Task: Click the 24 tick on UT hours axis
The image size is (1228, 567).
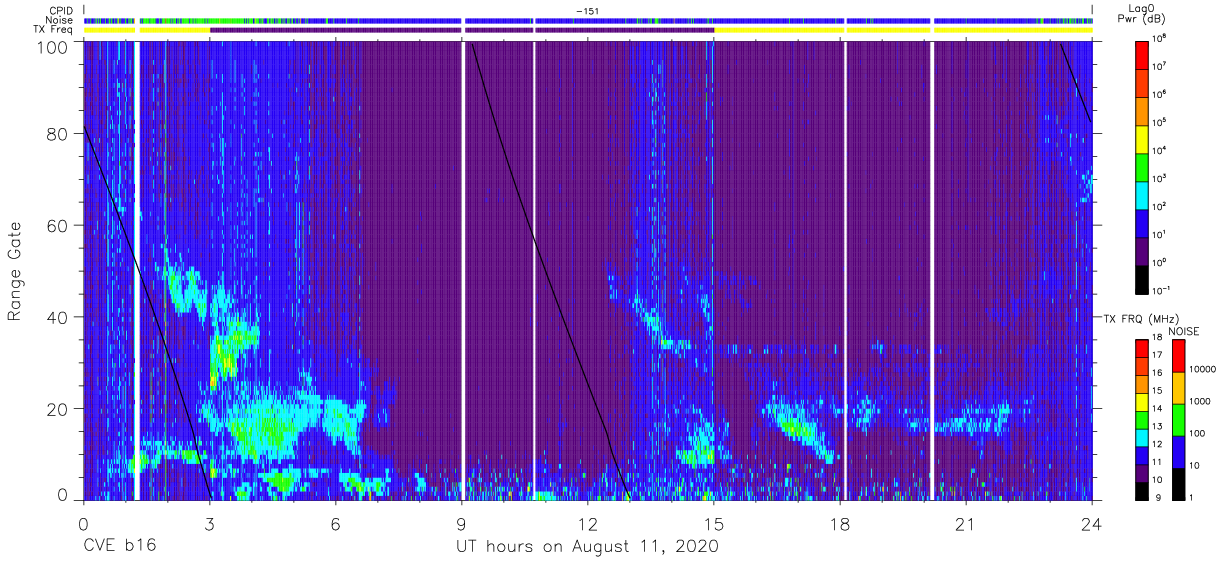Action: (1092, 524)
